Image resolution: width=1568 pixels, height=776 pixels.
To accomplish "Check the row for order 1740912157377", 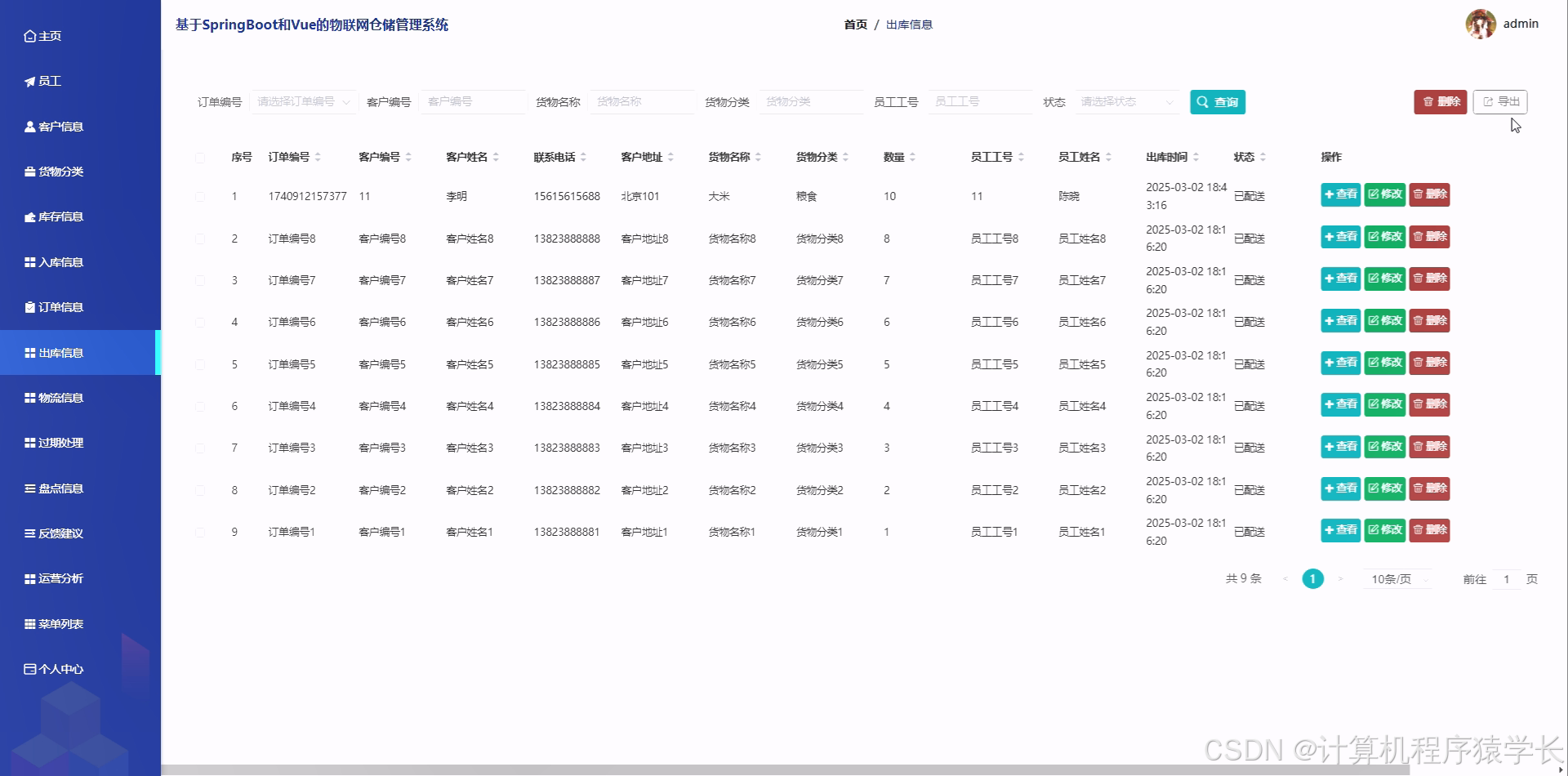I will point(200,196).
